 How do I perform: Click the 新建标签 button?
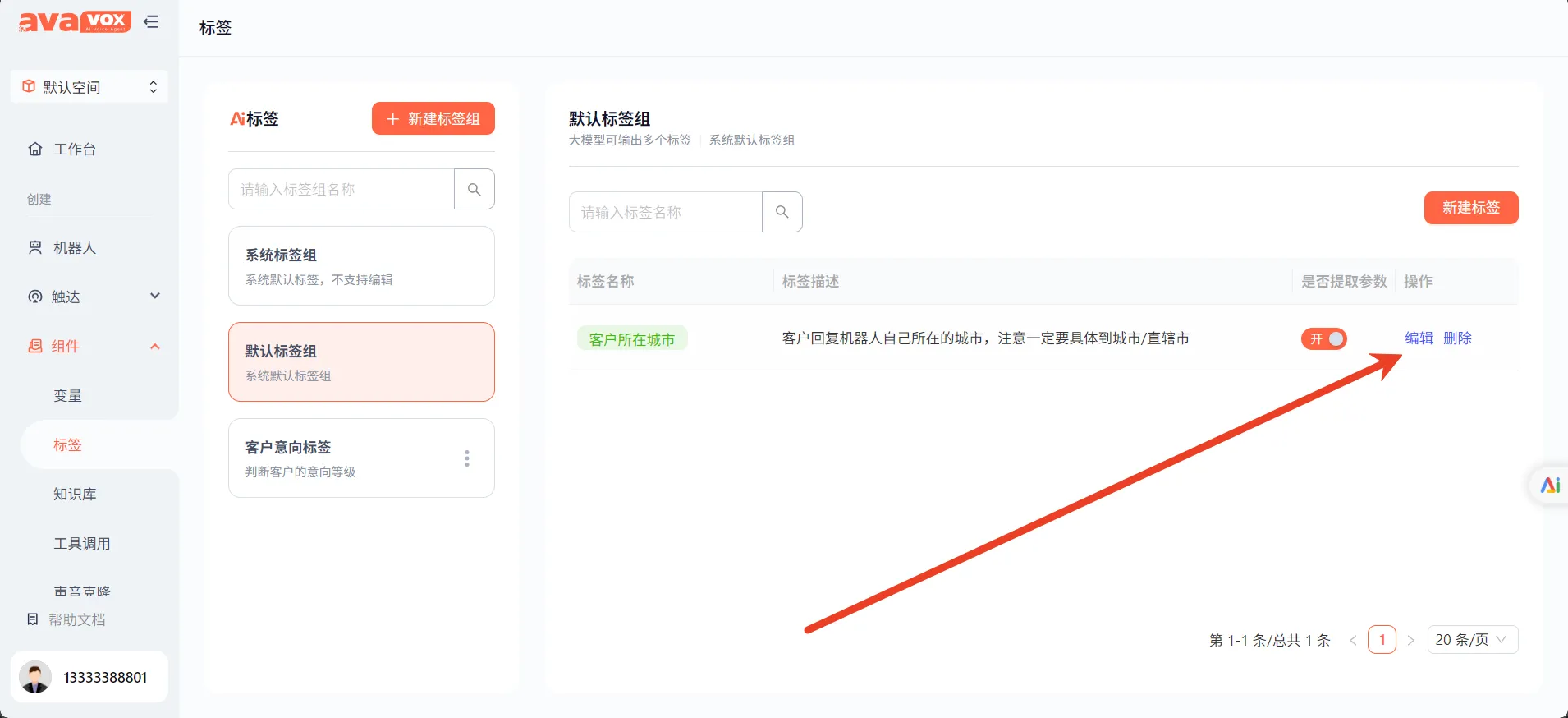pos(1470,208)
